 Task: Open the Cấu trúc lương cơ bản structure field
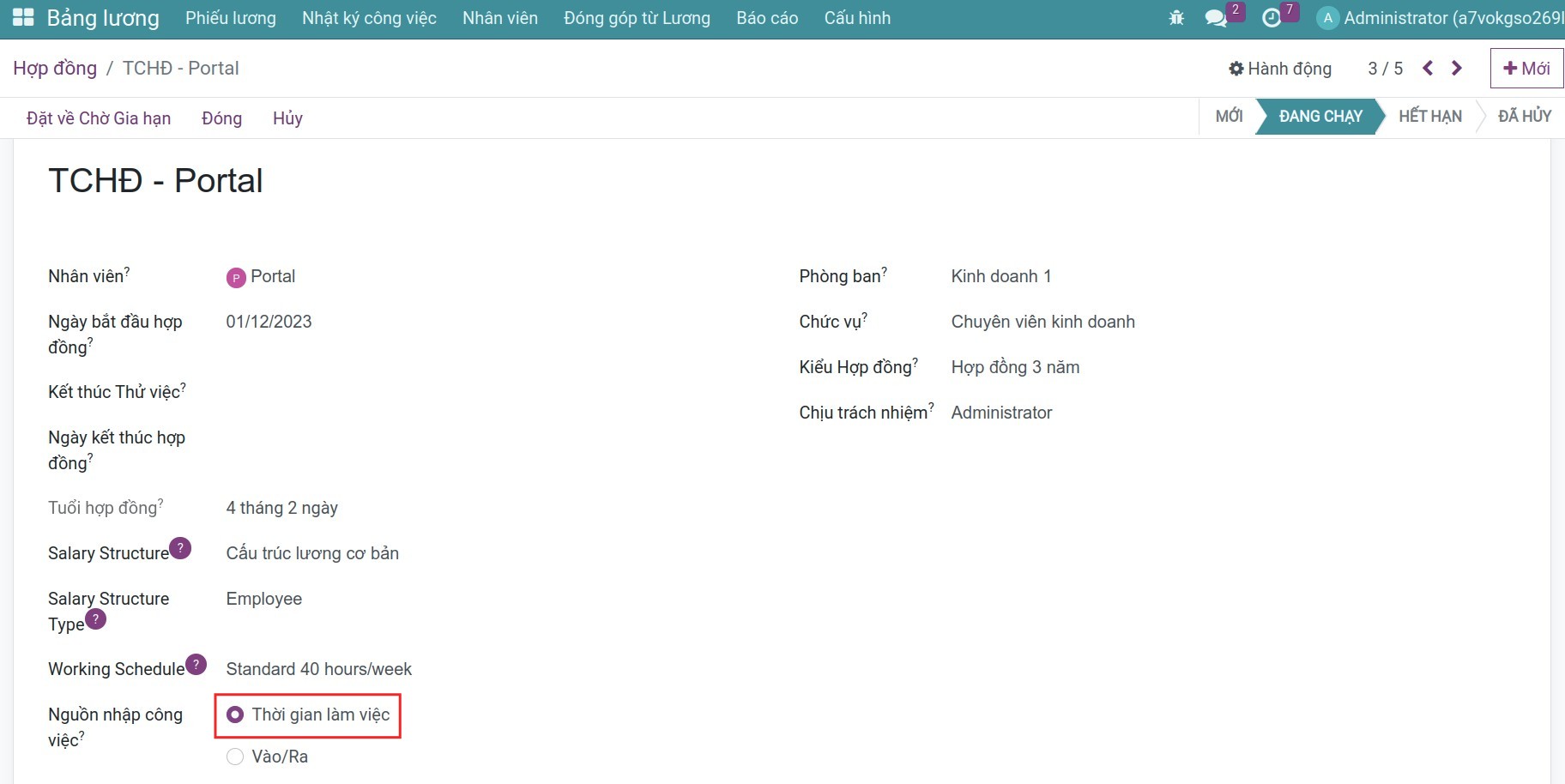tap(312, 553)
